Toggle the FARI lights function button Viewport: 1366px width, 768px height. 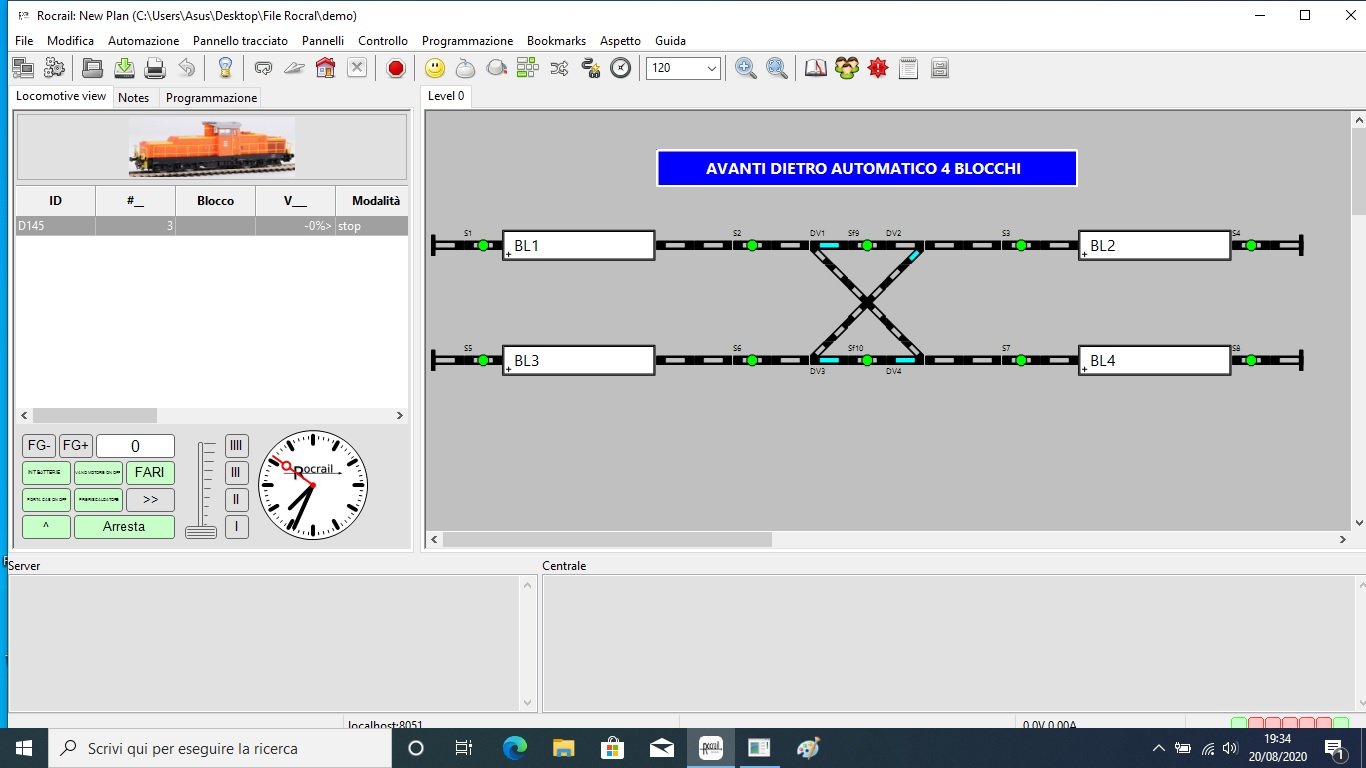click(150, 473)
